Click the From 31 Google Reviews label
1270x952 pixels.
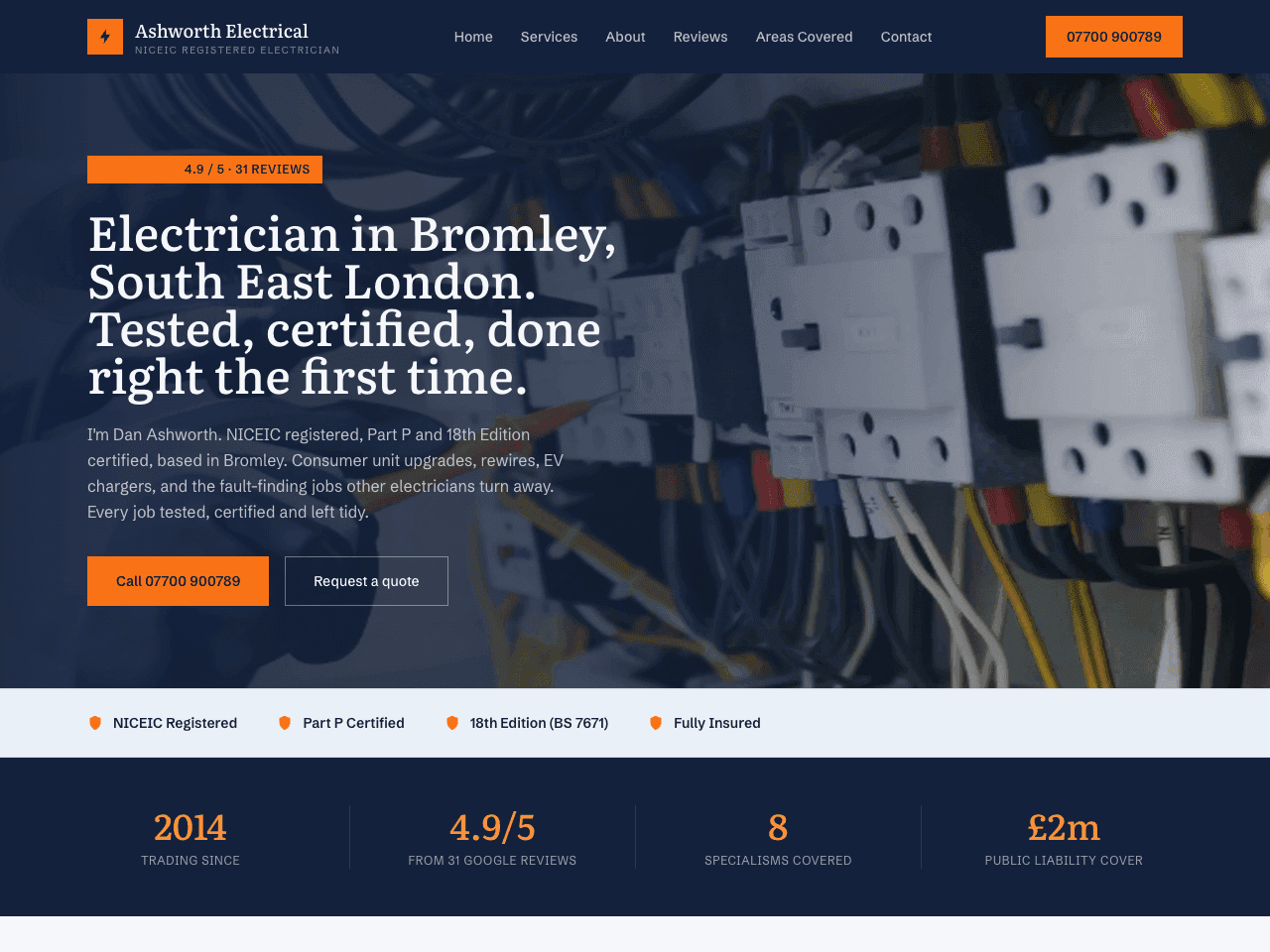(x=492, y=861)
